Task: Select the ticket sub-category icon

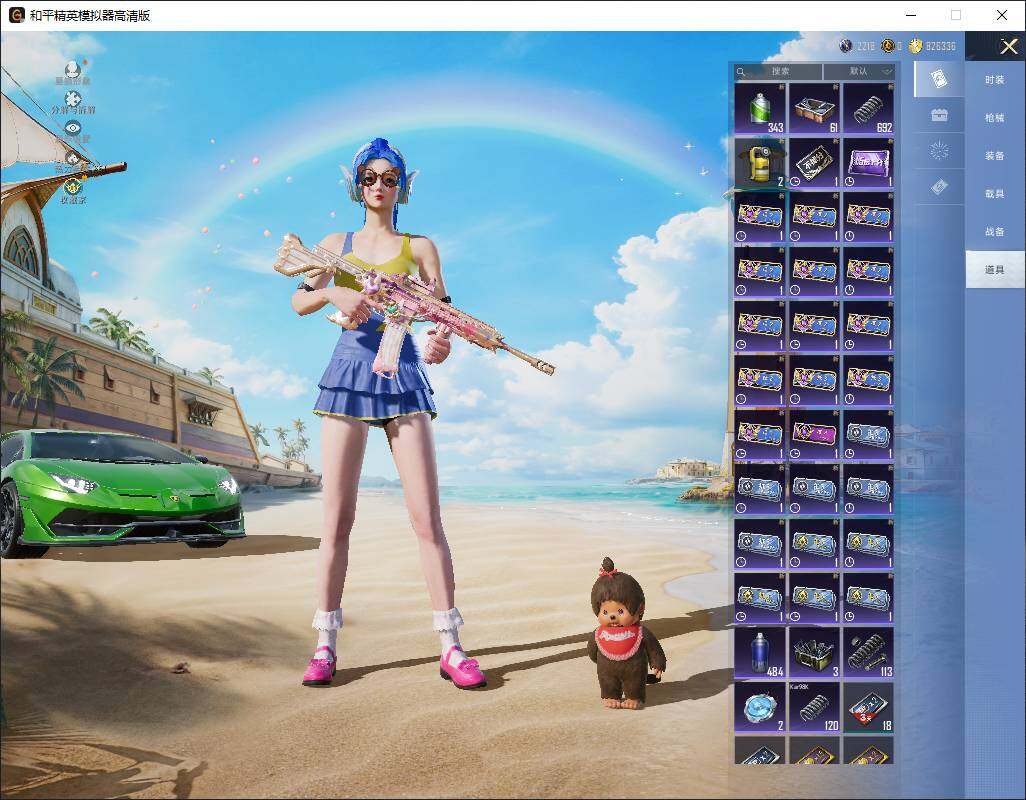Action: click(939, 187)
